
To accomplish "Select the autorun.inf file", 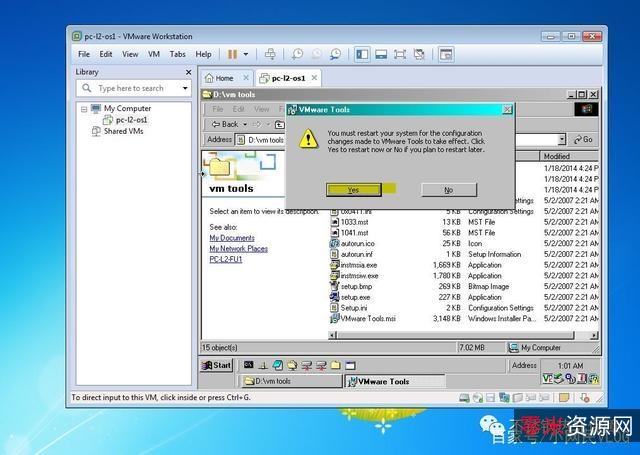I will pyautogui.click(x=356, y=254).
